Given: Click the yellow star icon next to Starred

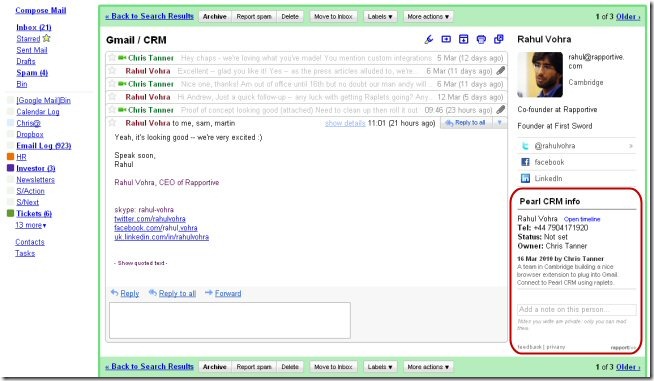Looking at the screenshot, I should click(x=46, y=38).
